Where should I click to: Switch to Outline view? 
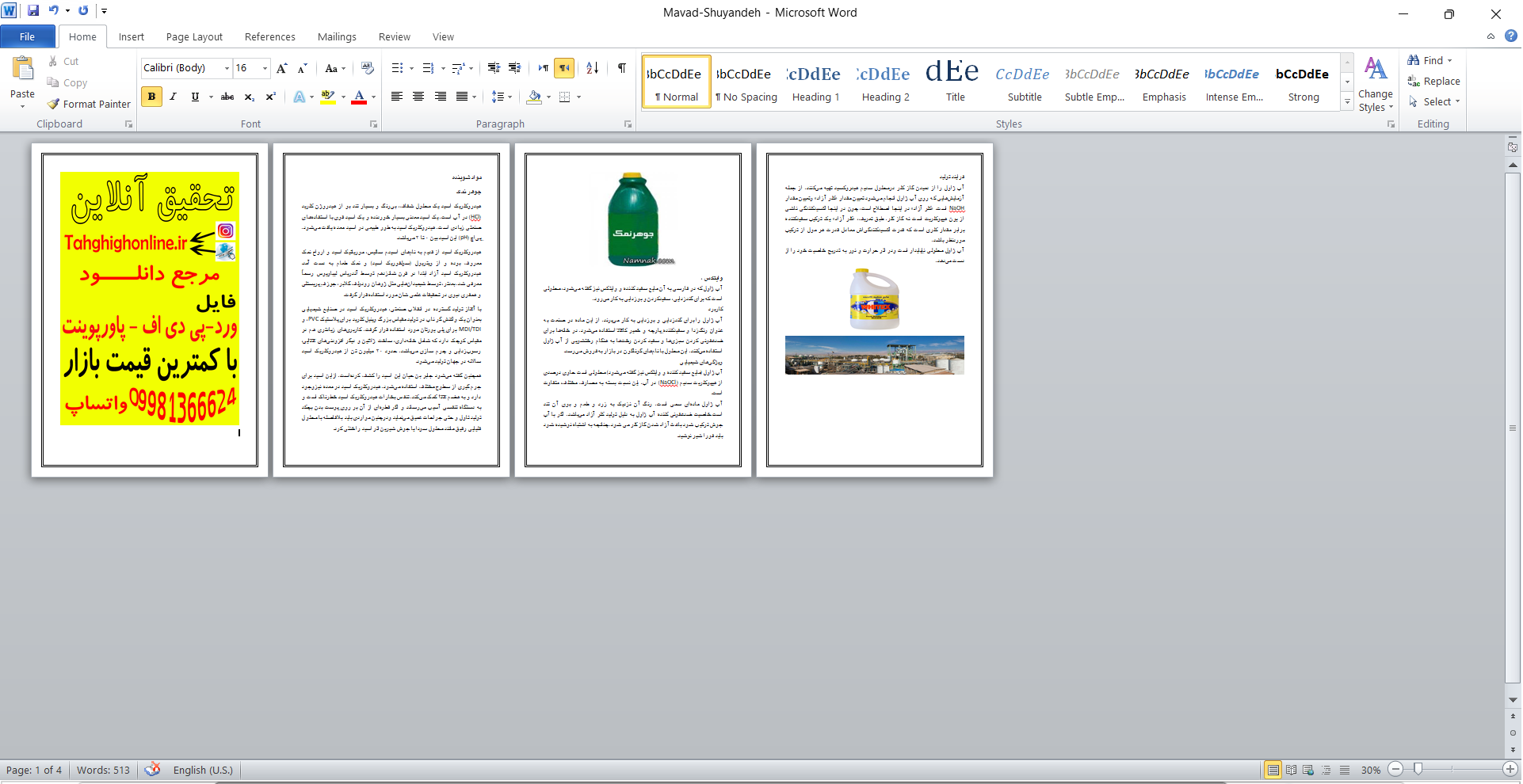[1326, 770]
